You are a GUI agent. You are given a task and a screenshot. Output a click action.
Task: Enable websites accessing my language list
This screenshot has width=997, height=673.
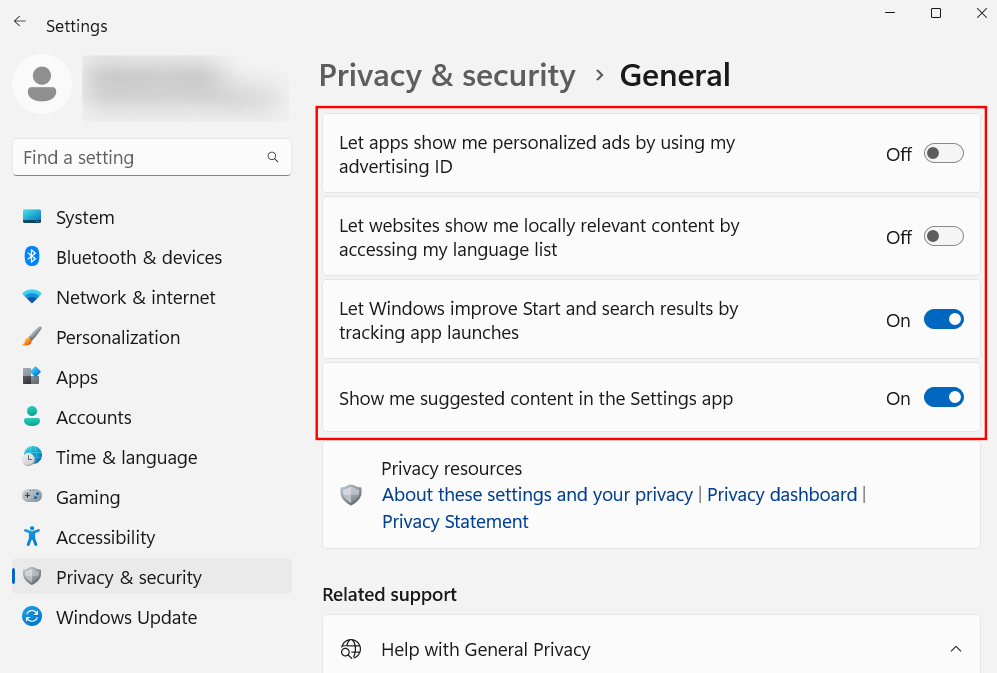[x=943, y=237]
